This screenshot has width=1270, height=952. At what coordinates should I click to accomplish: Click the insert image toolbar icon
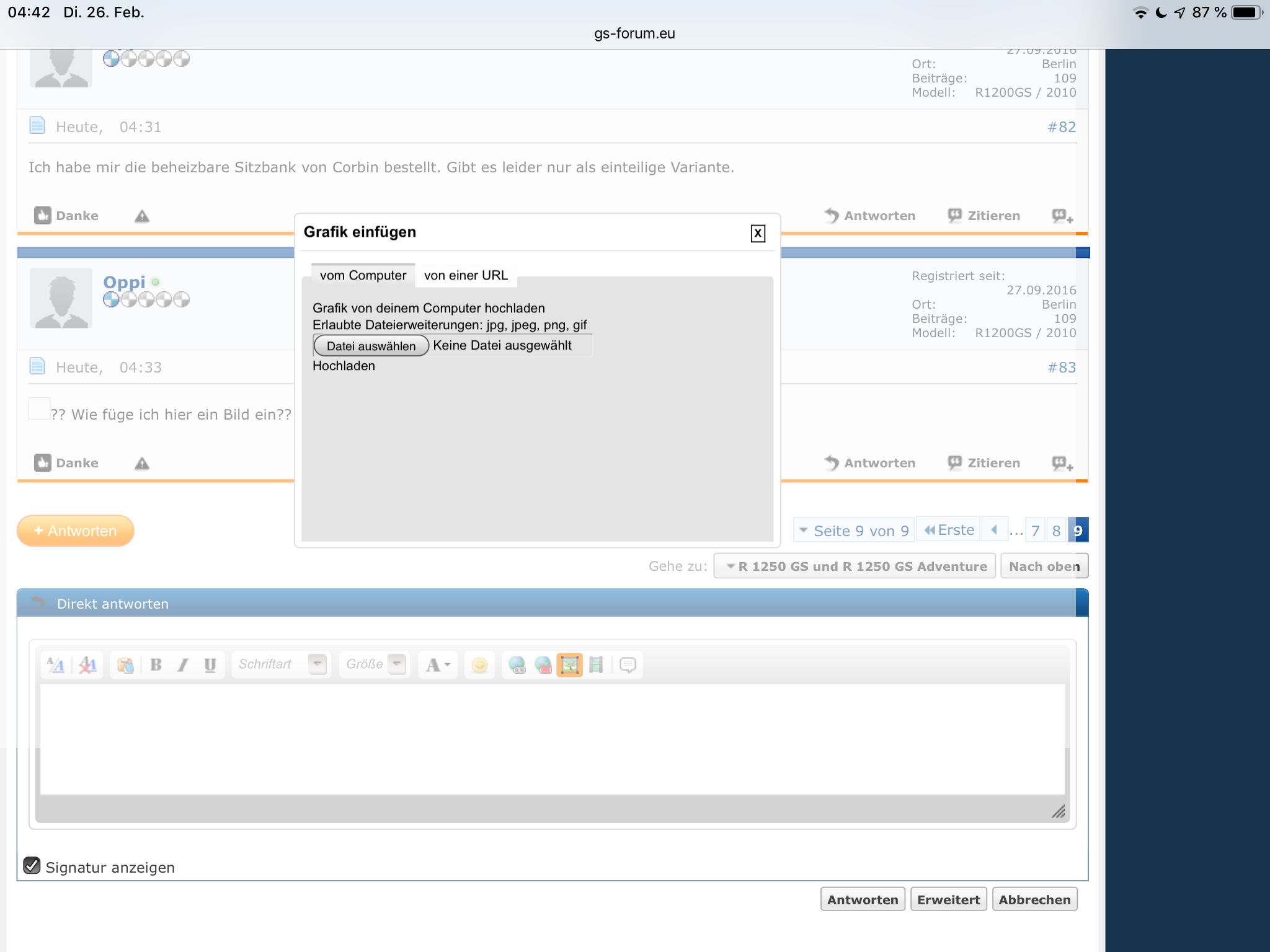[x=569, y=665]
